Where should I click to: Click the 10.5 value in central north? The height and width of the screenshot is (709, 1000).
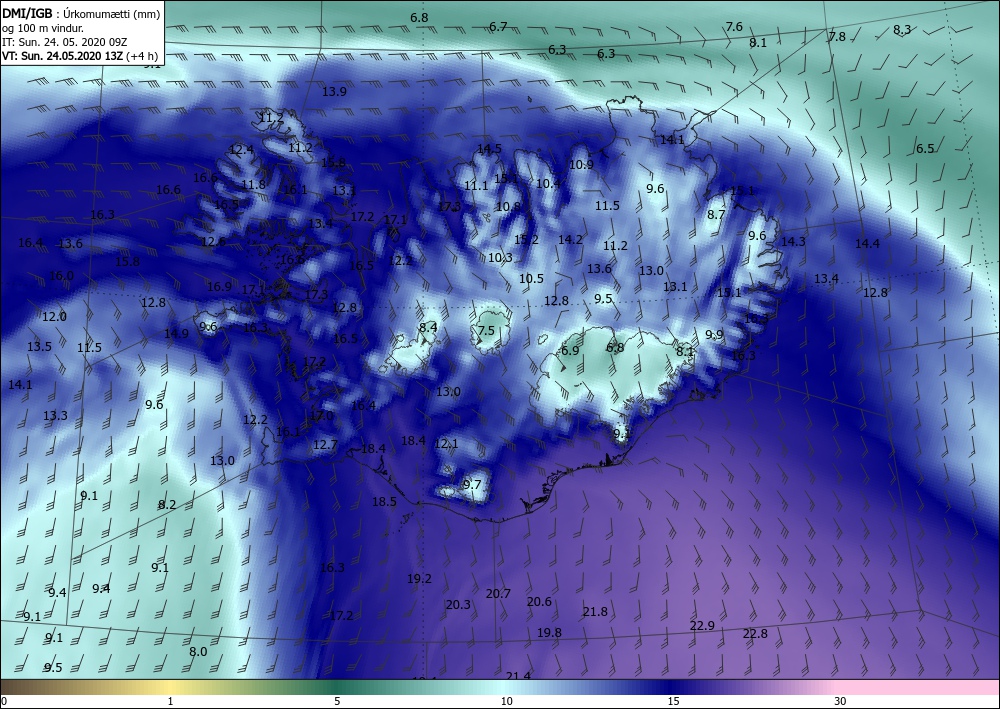531,279
